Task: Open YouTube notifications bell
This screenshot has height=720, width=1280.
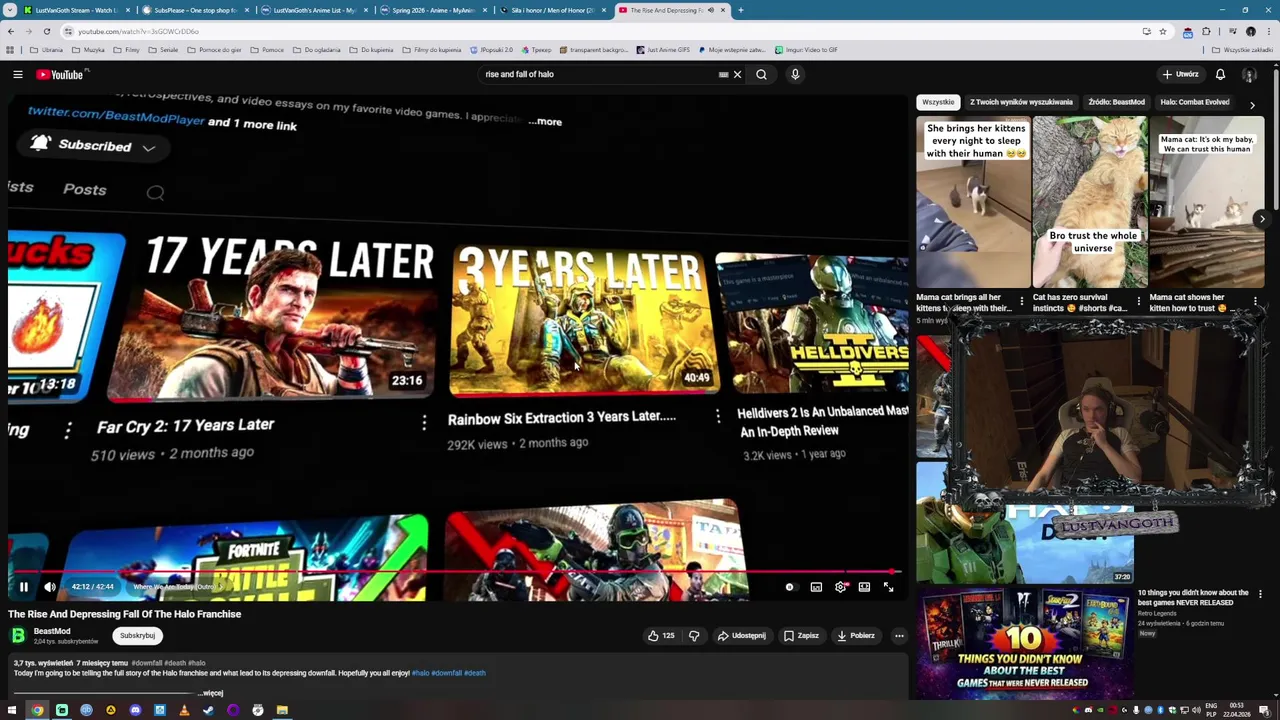Action: point(1220,74)
